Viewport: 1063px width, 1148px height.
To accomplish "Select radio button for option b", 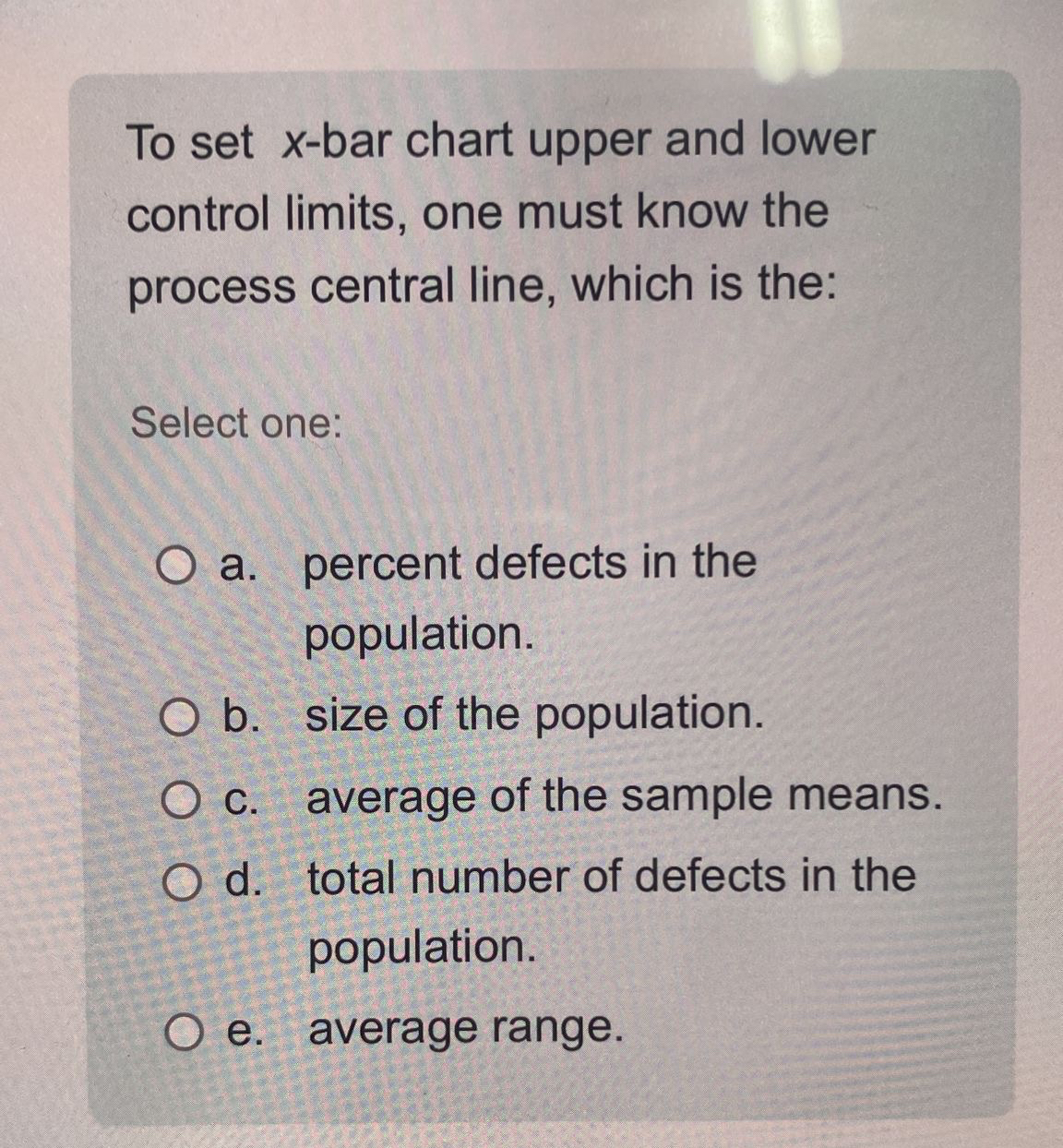I will click(x=178, y=715).
